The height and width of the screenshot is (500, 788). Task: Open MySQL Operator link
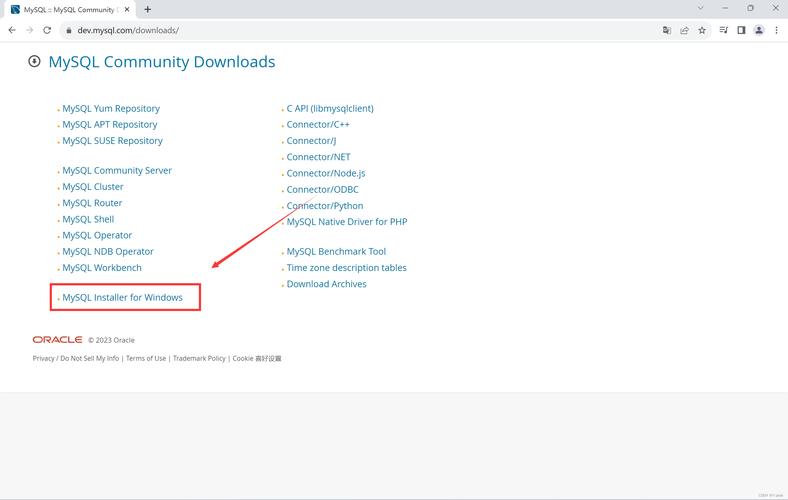pyautogui.click(x=97, y=235)
